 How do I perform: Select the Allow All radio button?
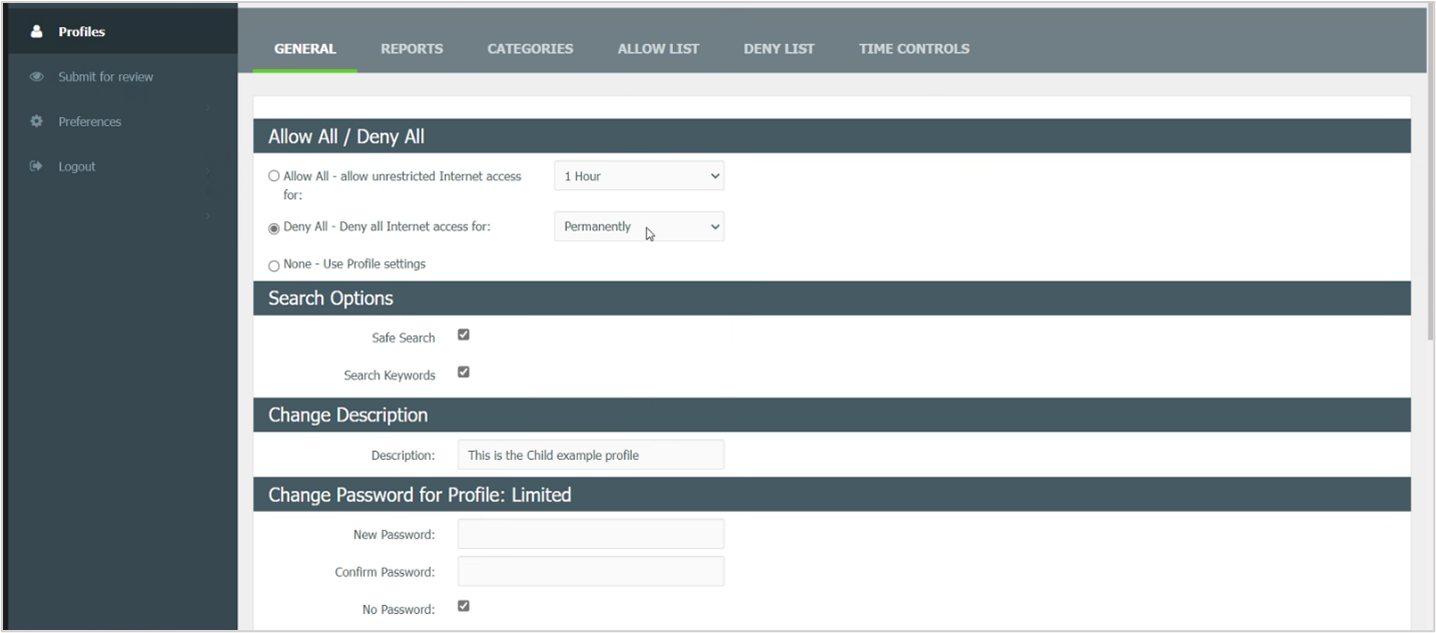coord(274,176)
